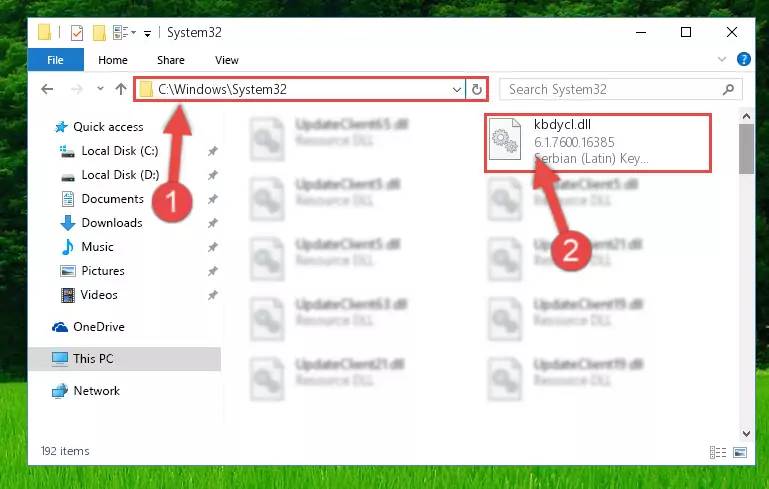
Task: Click the search magnifier icon
Action: click(x=728, y=89)
